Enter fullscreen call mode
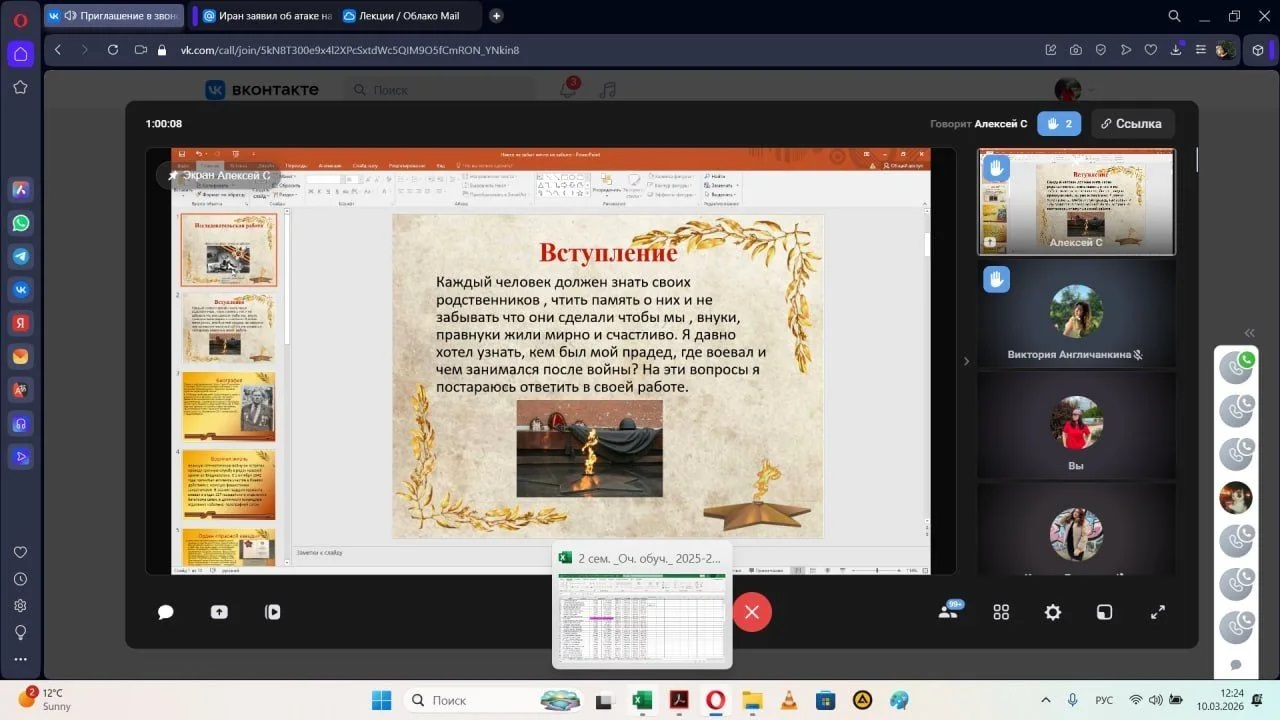Viewport: 1280px width, 720px height. pyautogui.click(x=1158, y=612)
